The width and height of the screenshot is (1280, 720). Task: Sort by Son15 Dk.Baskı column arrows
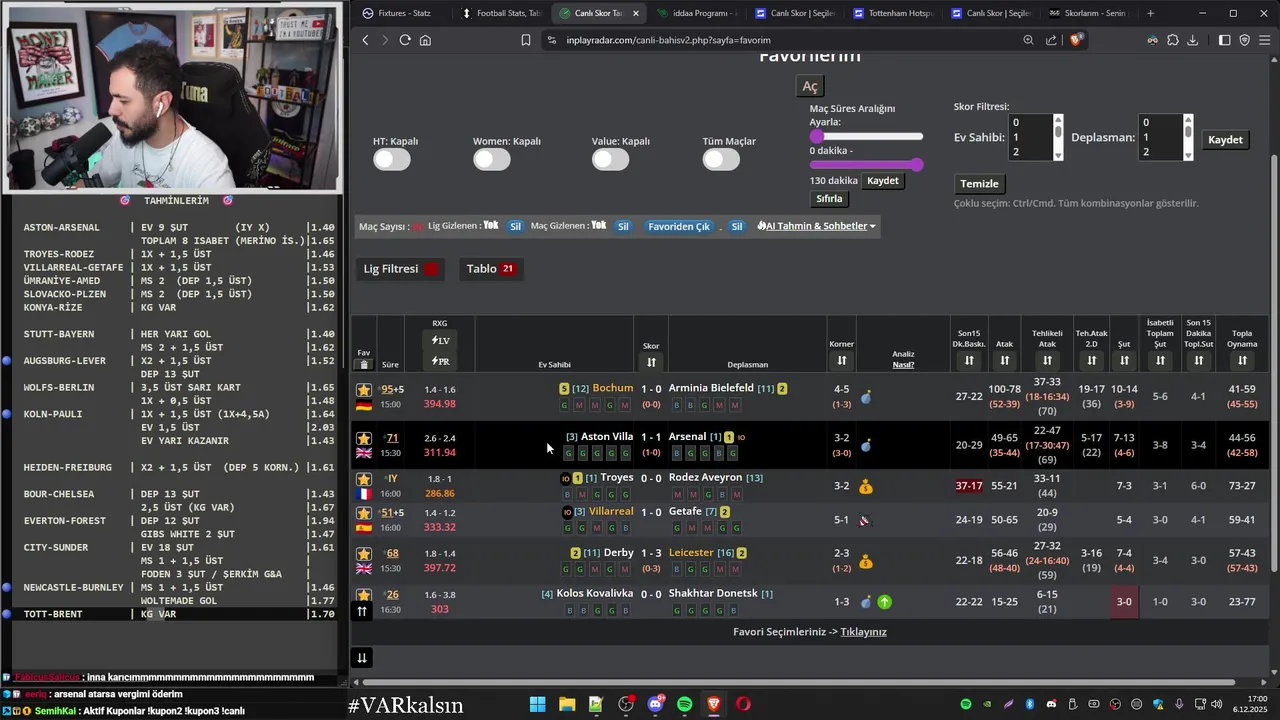968,360
